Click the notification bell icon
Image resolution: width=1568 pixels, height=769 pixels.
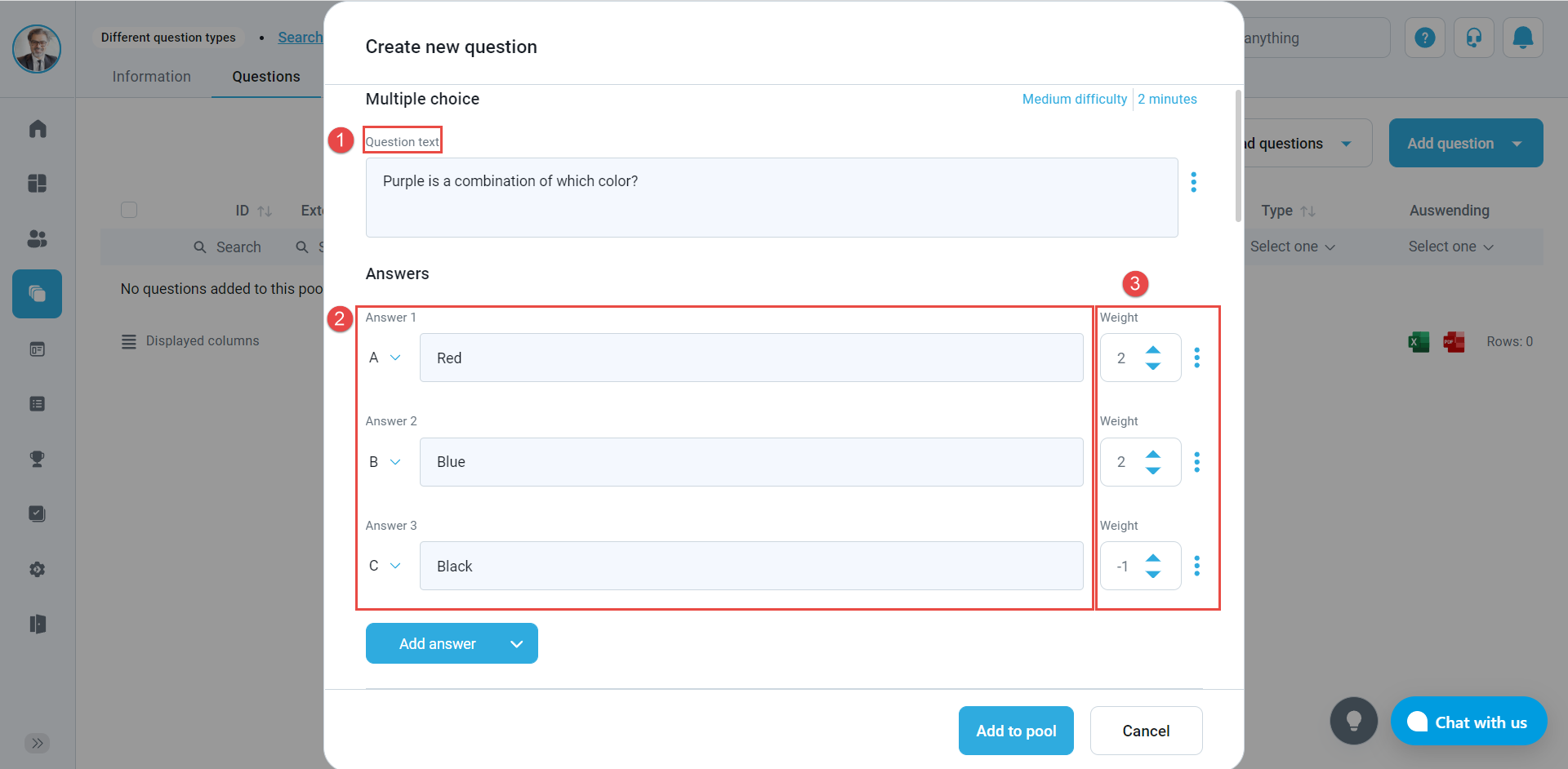1522,38
